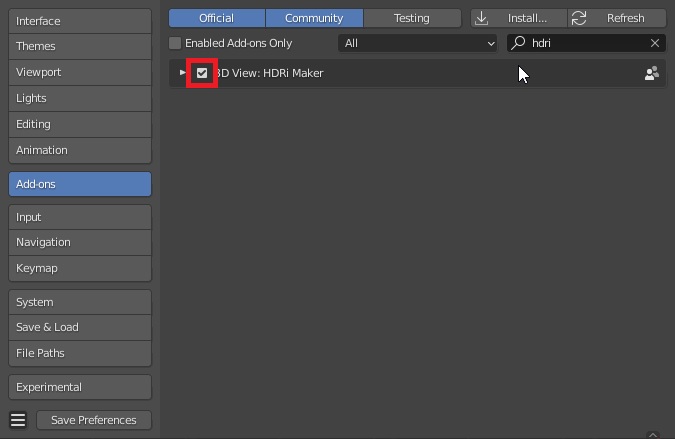The width and height of the screenshot is (675, 439).
Task: Expand the HDRi Maker add-on details
Action: (x=183, y=73)
